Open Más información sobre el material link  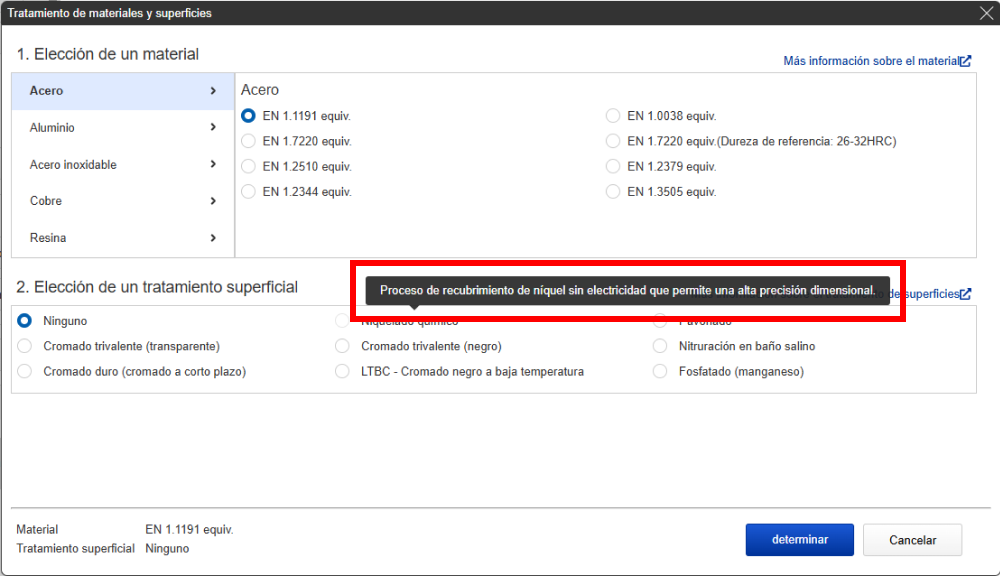(870, 61)
